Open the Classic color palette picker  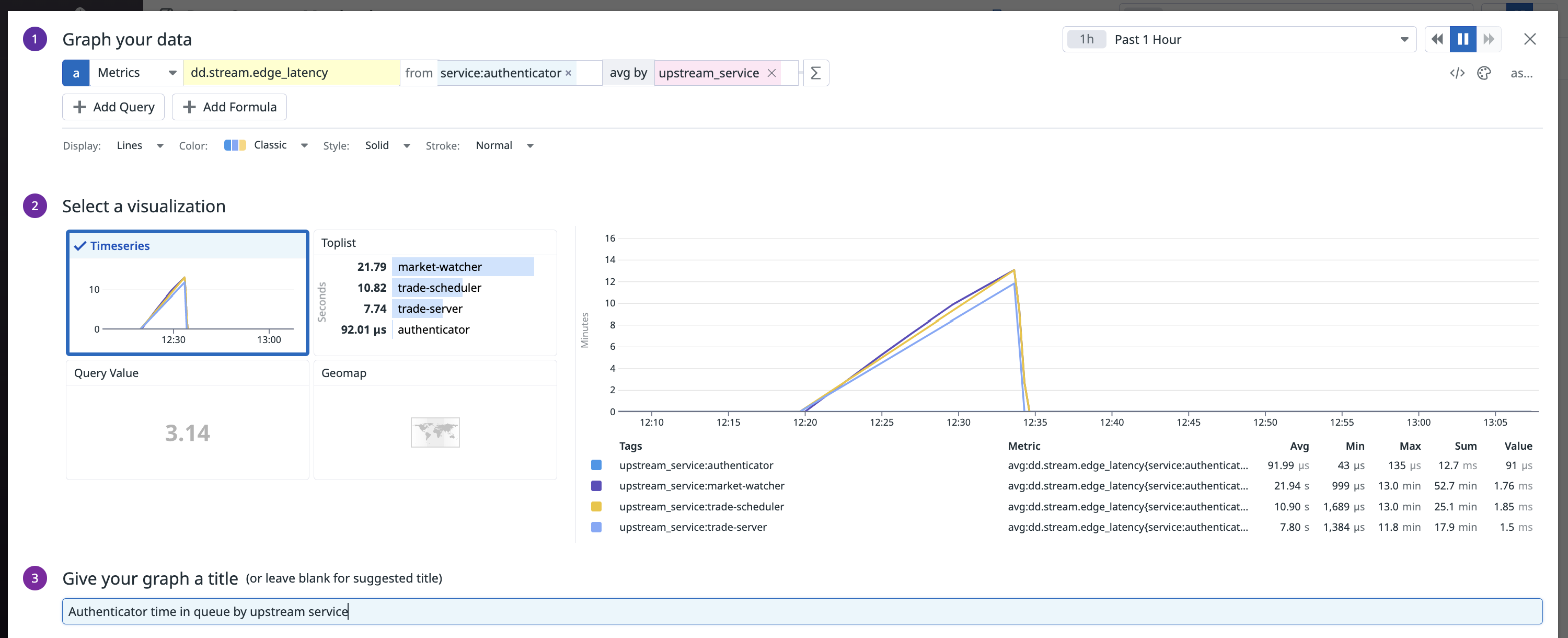(265, 145)
